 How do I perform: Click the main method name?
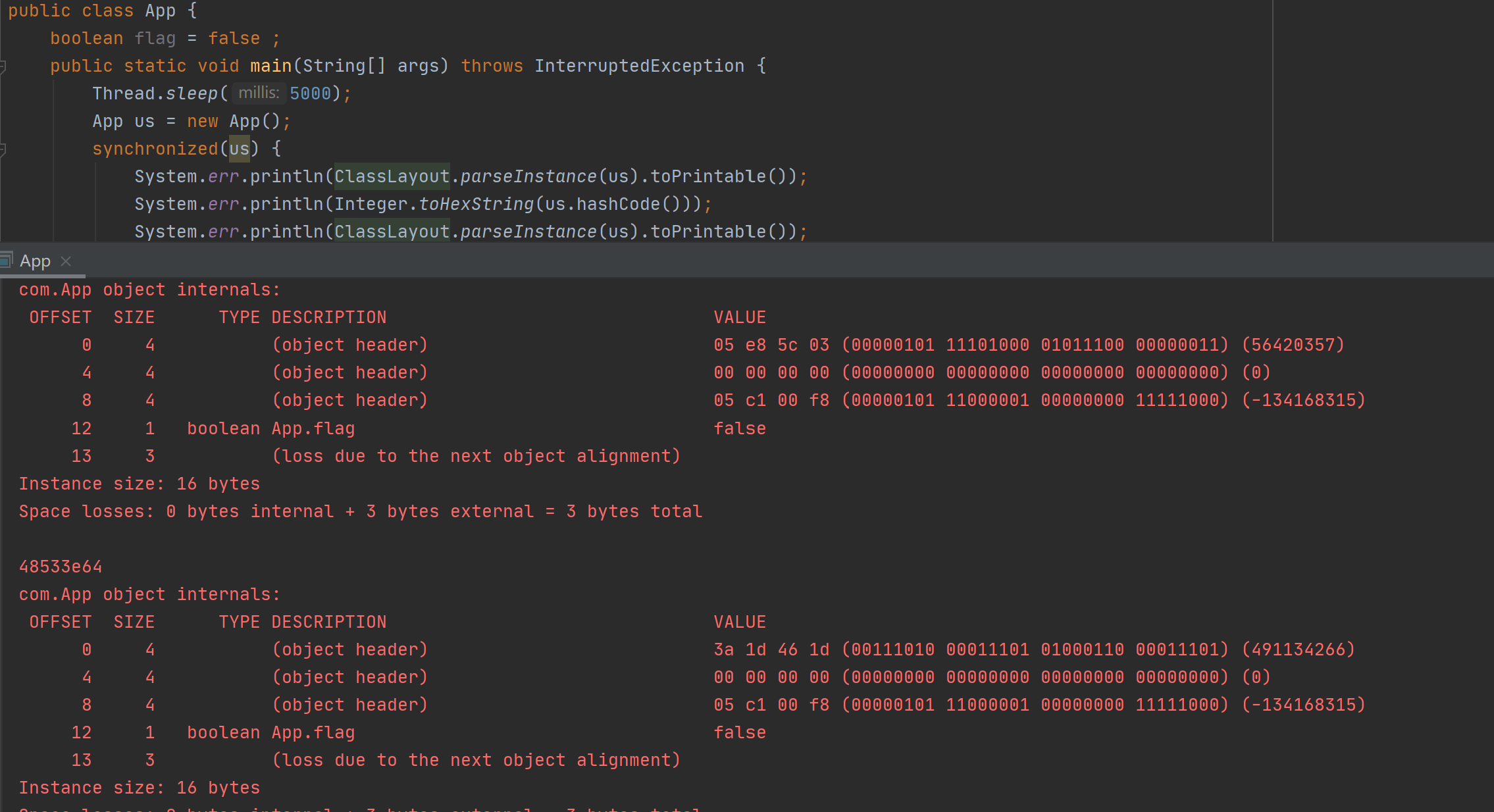pyautogui.click(x=270, y=66)
